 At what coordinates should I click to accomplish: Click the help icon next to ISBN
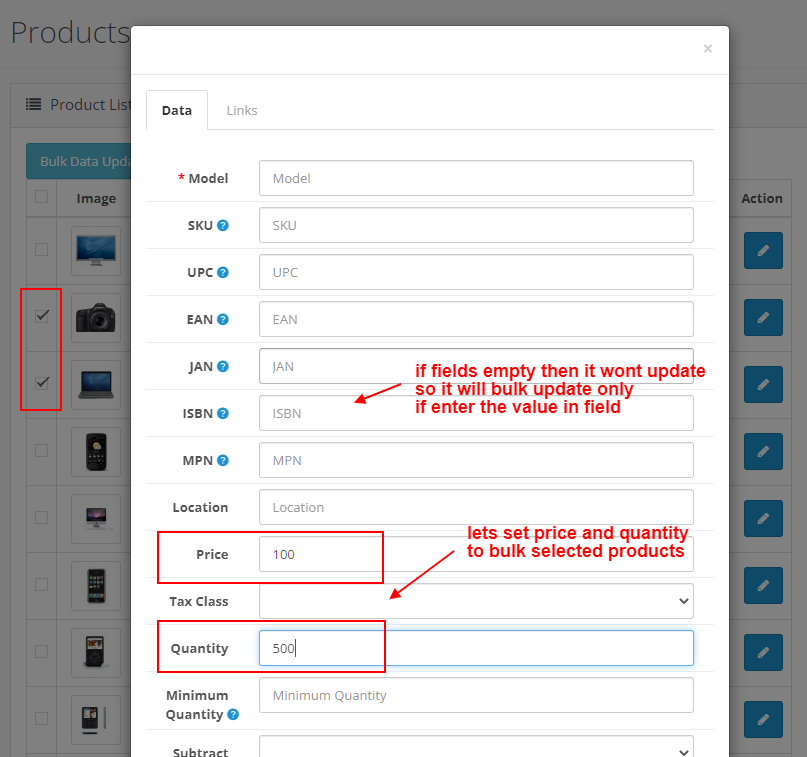click(x=223, y=414)
